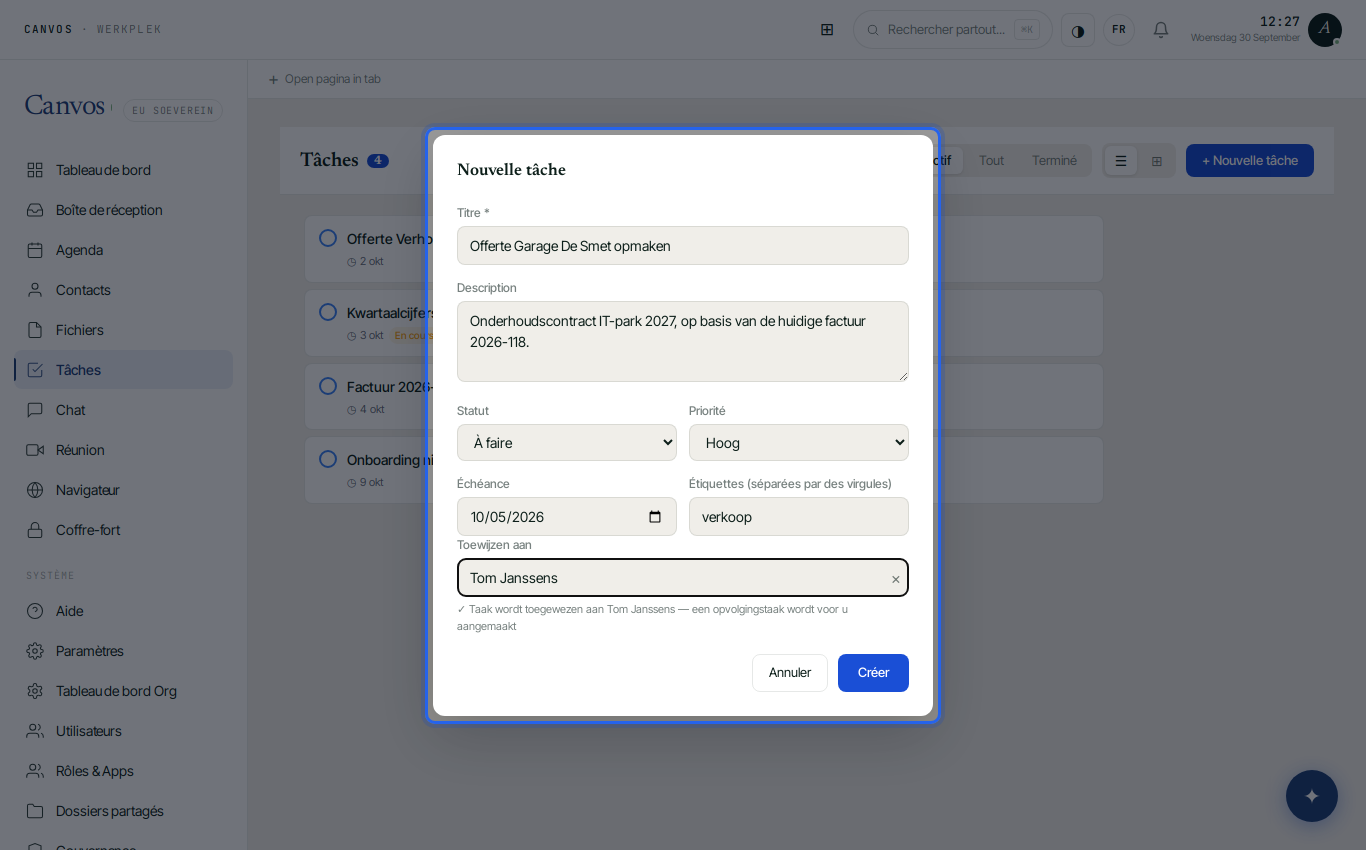Switch to grid view icon
Viewport: 1366px width, 850px height.
click(1157, 161)
